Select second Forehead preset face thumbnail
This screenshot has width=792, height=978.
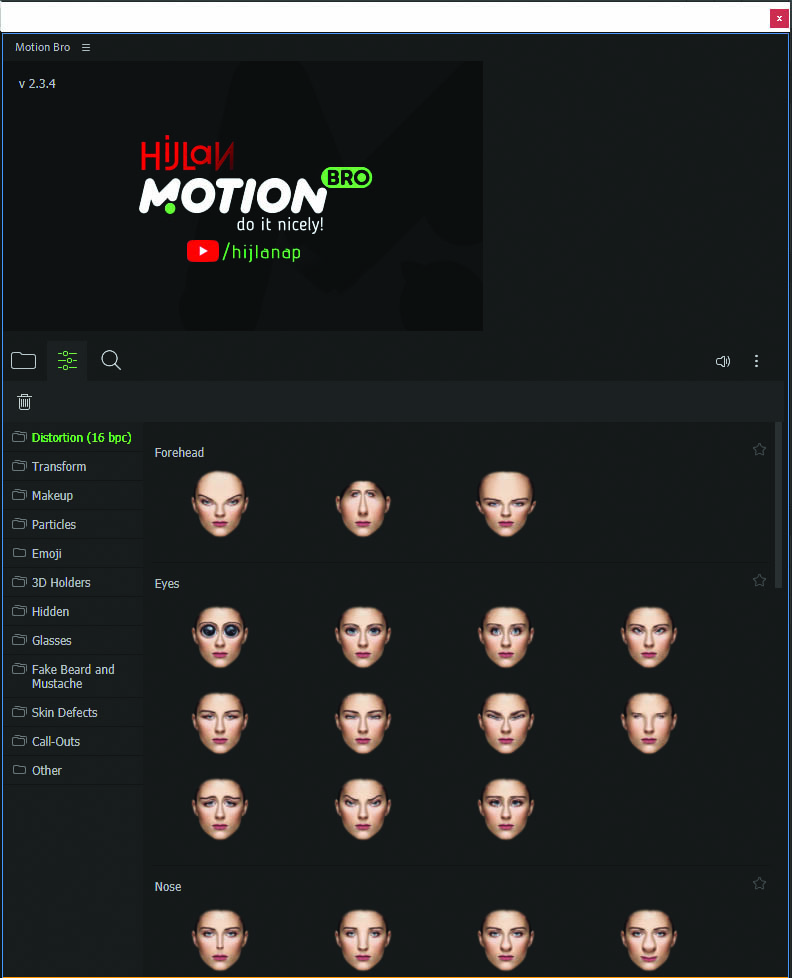pos(363,508)
